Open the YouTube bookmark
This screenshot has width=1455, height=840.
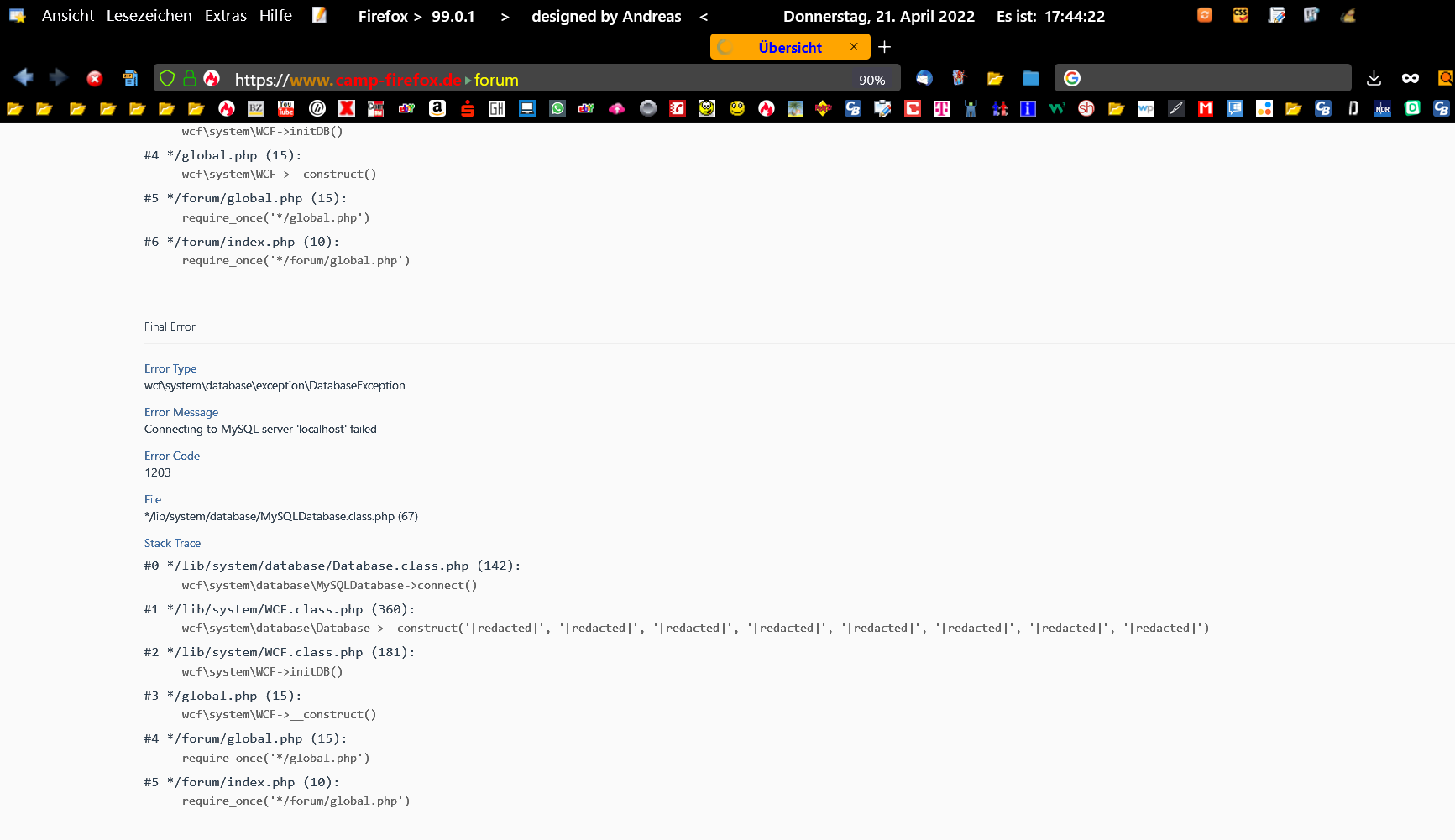286,108
